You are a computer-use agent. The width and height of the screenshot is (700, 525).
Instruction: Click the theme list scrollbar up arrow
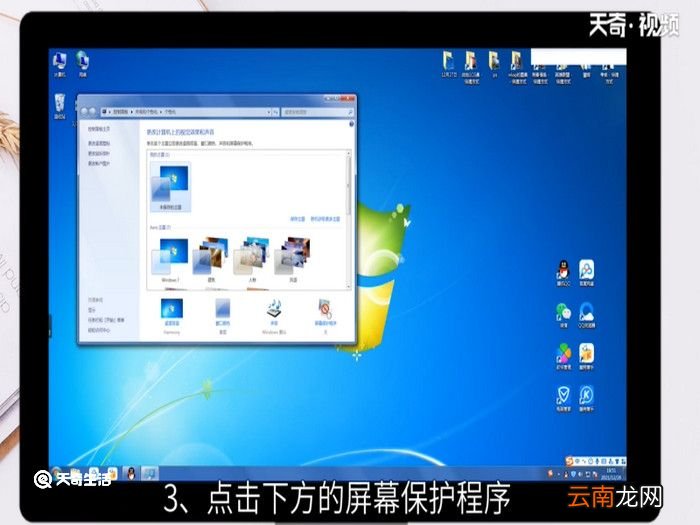[349, 154]
